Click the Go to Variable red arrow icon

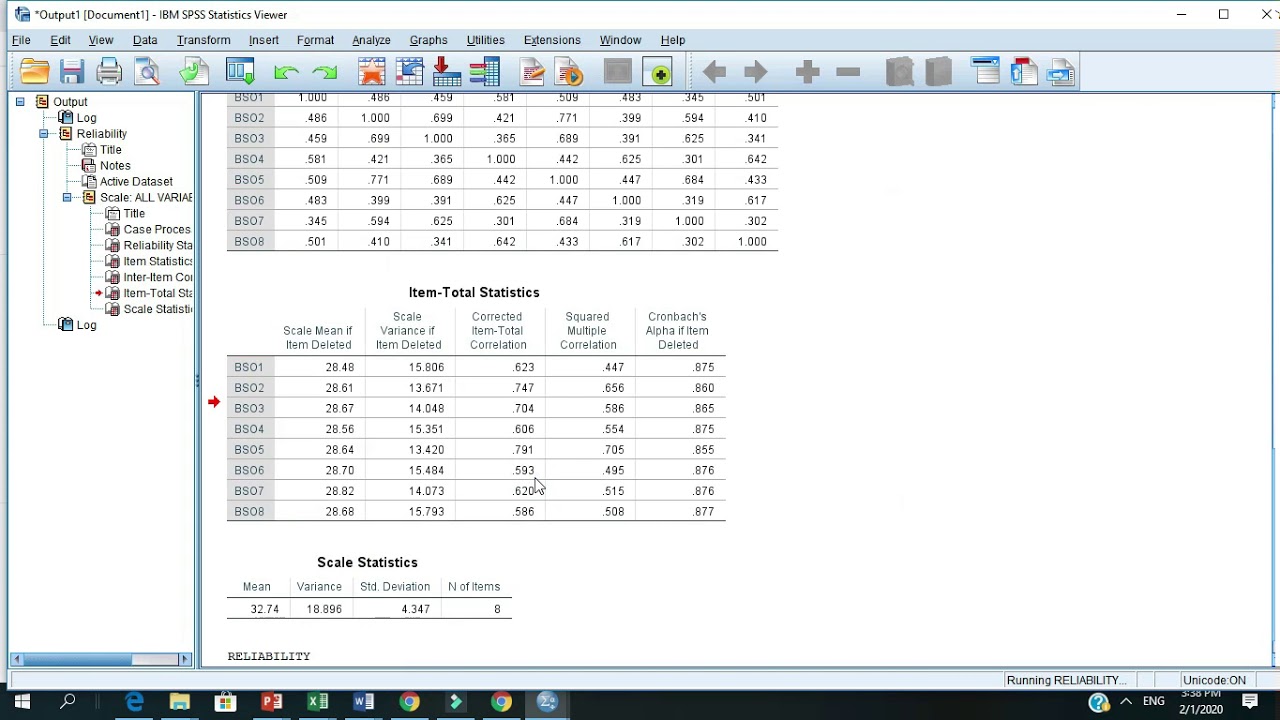[446, 72]
